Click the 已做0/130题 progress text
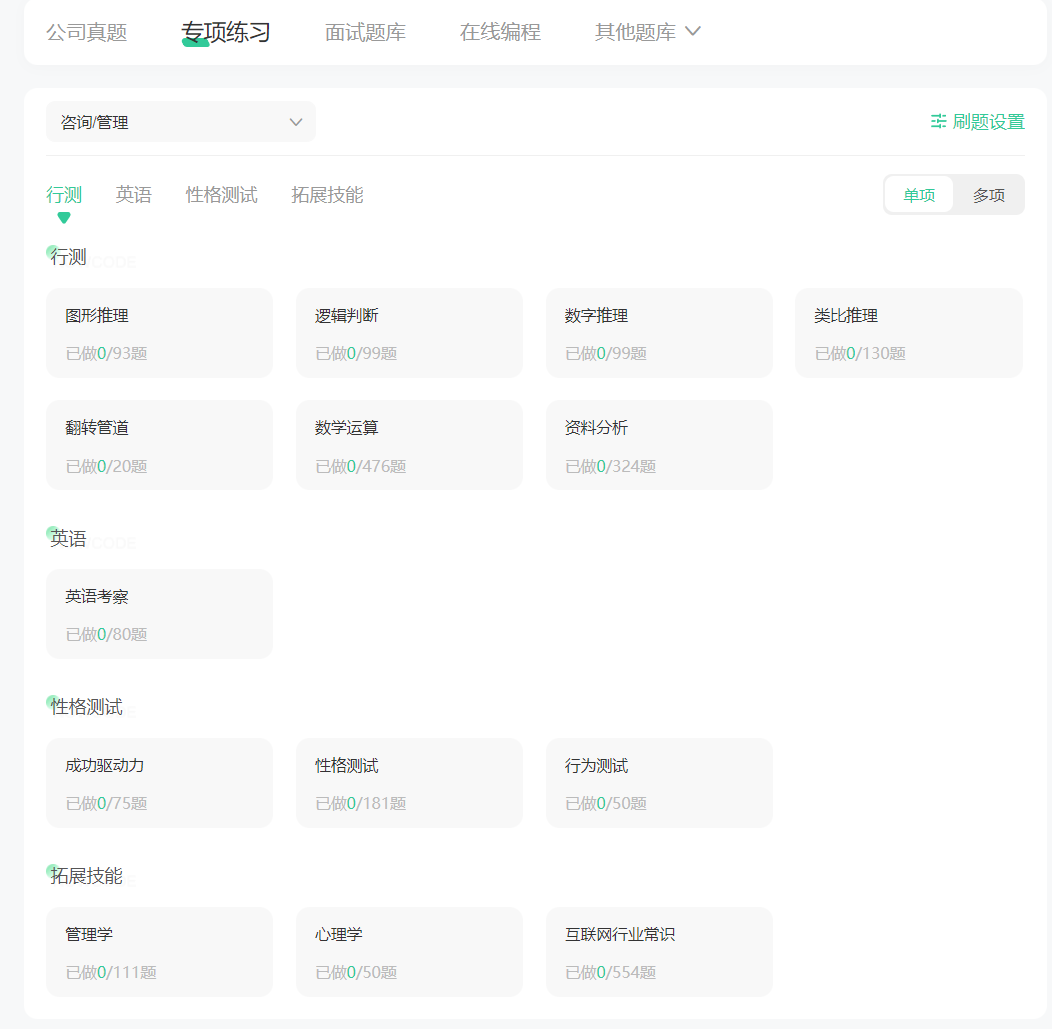The image size is (1052, 1029). tap(860, 354)
